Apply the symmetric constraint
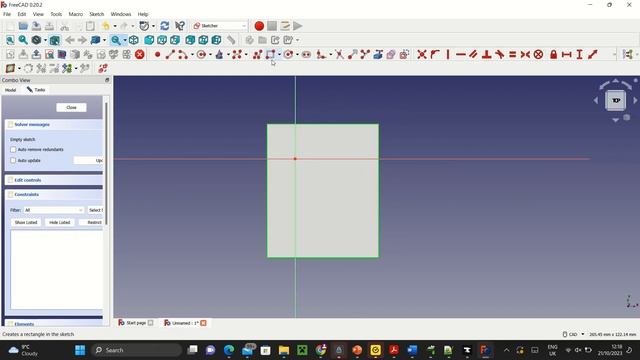The image size is (640, 360). [525, 54]
